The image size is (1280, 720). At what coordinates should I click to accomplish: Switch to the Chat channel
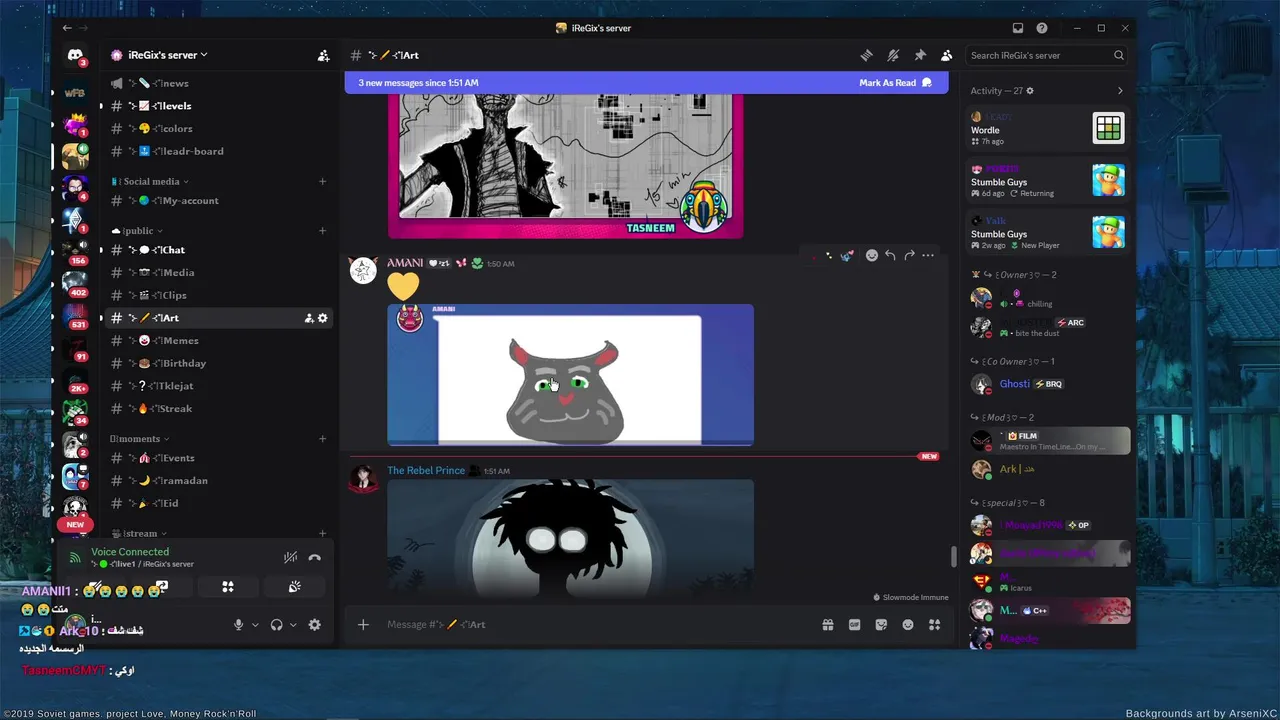pyautogui.click(x=220, y=250)
